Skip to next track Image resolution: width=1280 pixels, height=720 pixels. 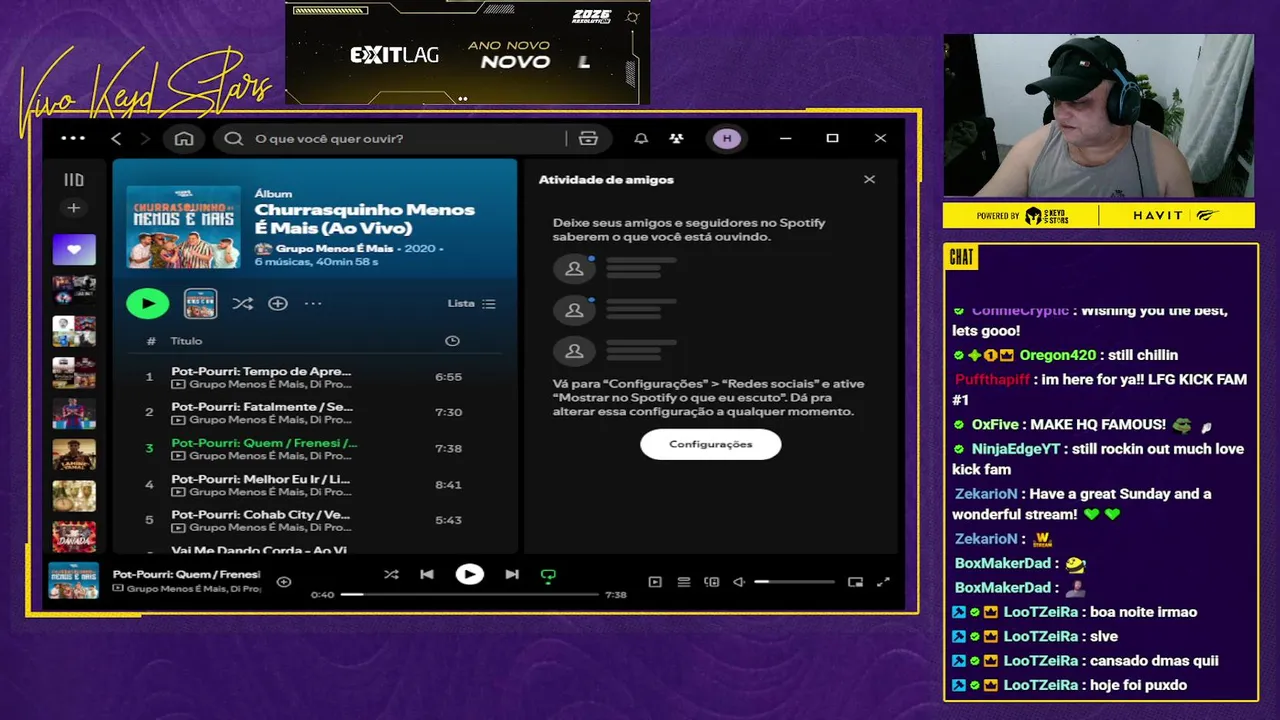click(x=512, y=574)
